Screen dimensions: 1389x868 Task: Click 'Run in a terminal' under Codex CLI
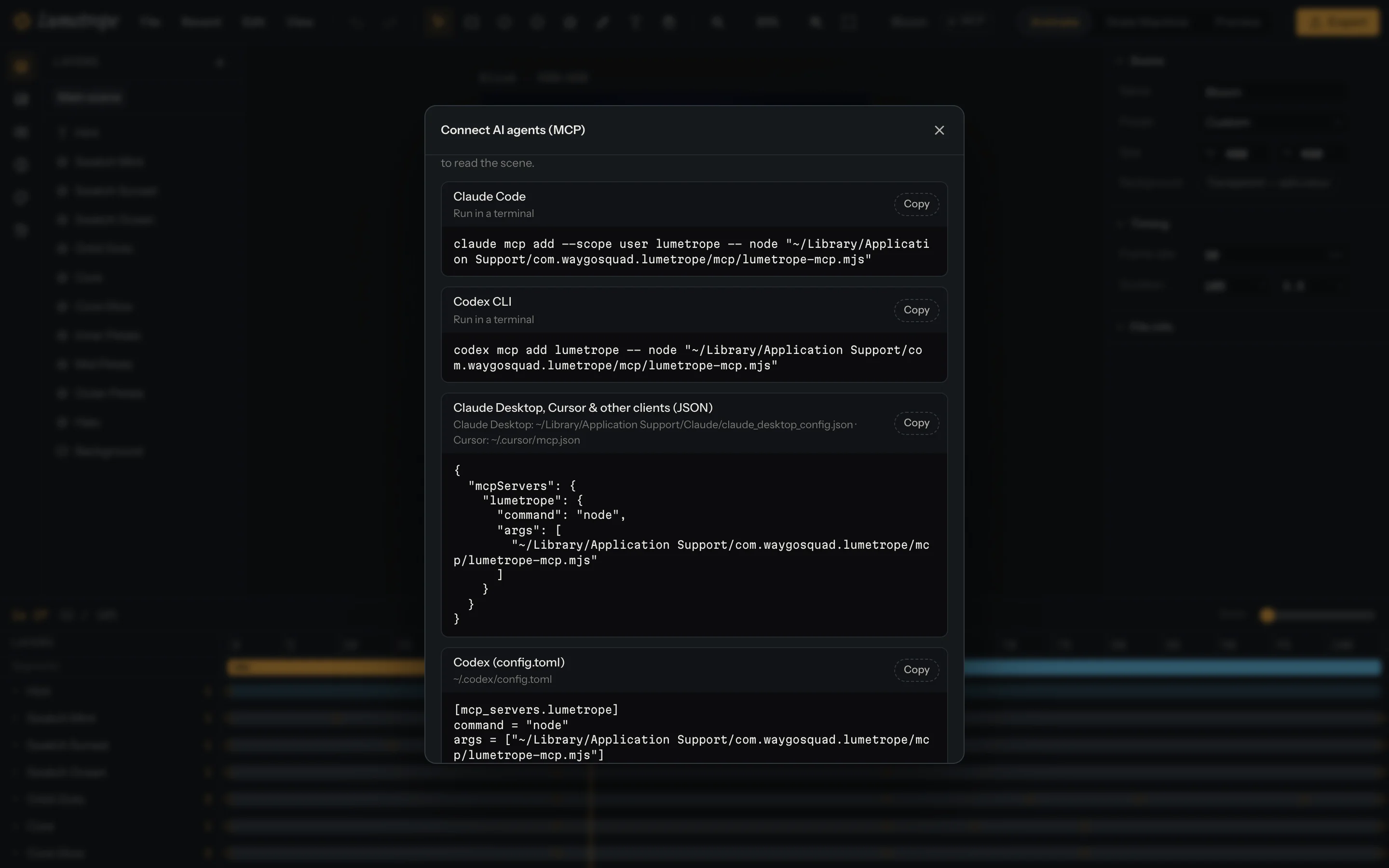pos(493,320)
